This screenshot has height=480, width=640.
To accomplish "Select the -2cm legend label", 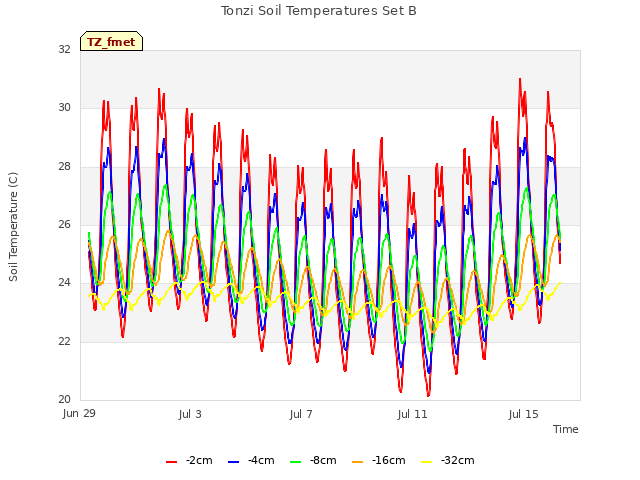I will [199, 461].
